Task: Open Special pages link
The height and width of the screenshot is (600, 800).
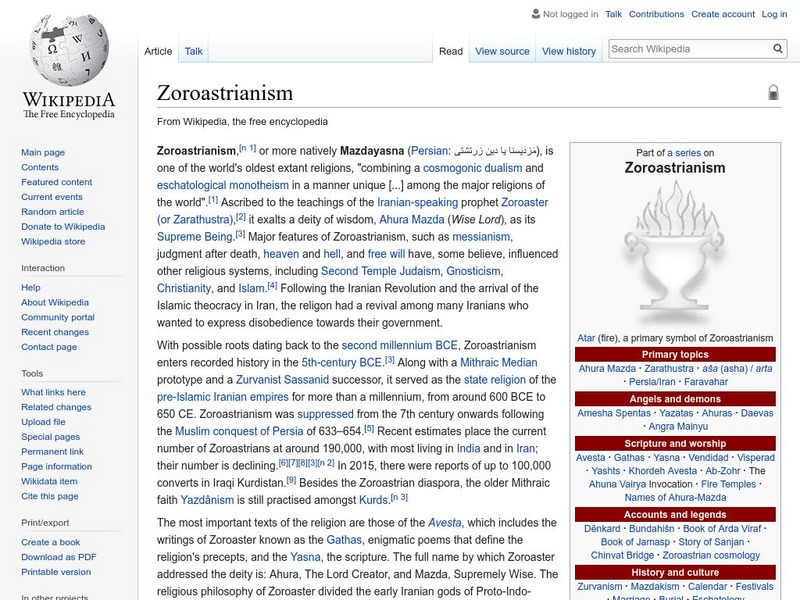Action: (x=51, y=436)
